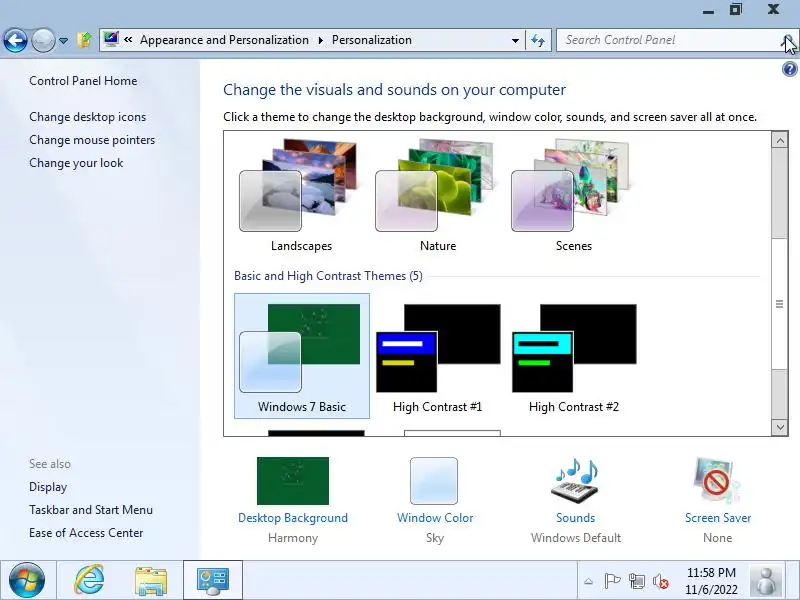Click the Window Color swatch icon
Image resolution: width=800 pixels, height=600 pixels.
tap(434, 481)
